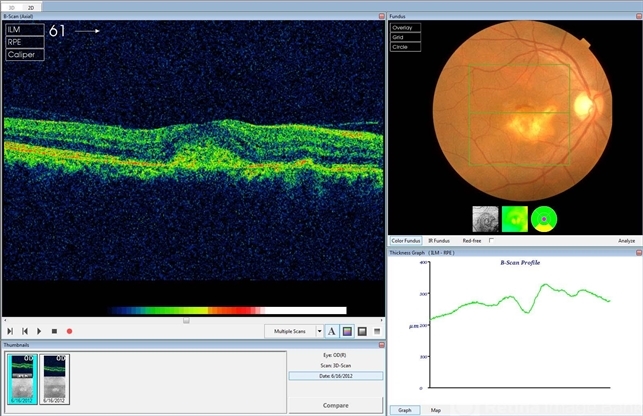Open the circular thickness map icon
Image resolution: width=643 pixels, height=416 pixels.
[x=545, y=217]
